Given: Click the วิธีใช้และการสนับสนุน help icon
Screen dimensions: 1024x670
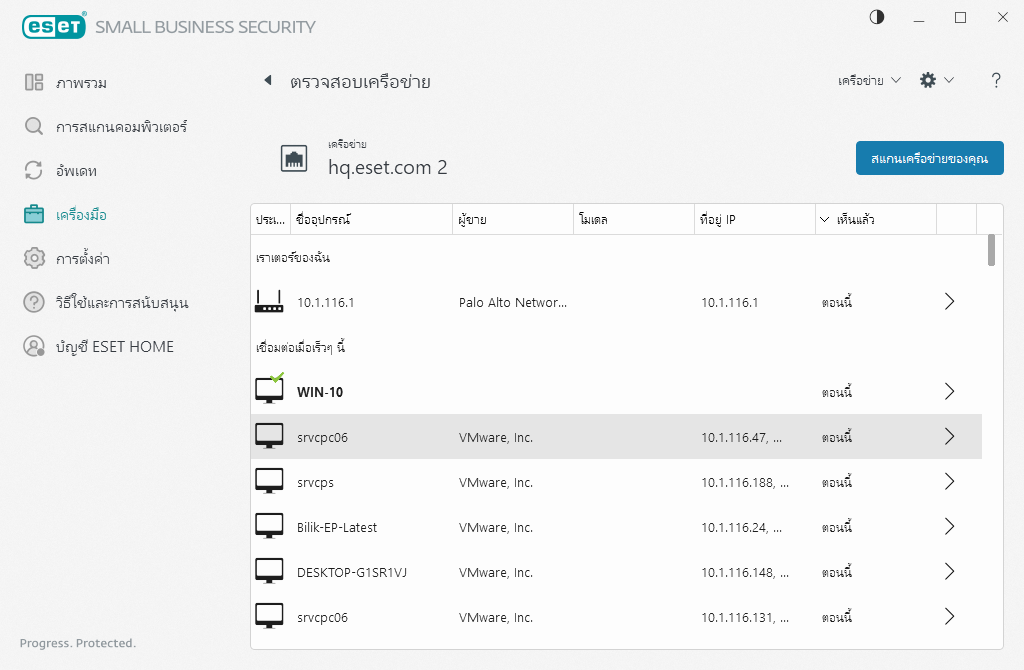Looking at the screenshot, I should (x=34, y=302).
